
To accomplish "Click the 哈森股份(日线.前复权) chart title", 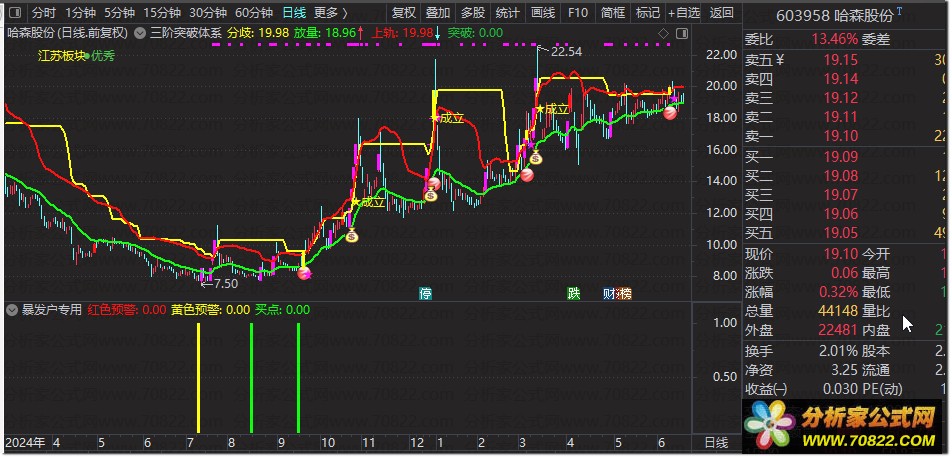I will (x=67, y=33).
